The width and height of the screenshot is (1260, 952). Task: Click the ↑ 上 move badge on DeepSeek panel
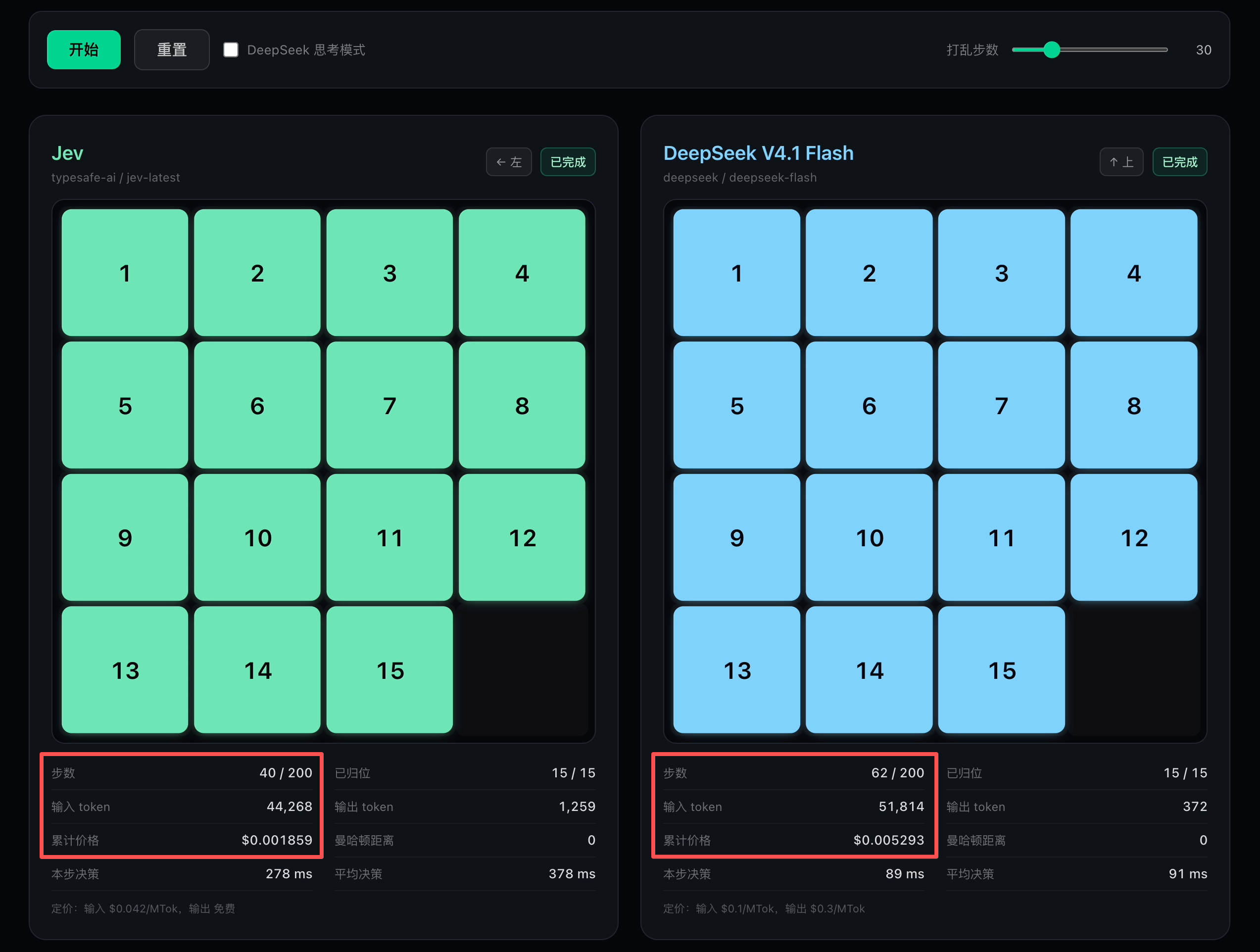[1121, 162]
